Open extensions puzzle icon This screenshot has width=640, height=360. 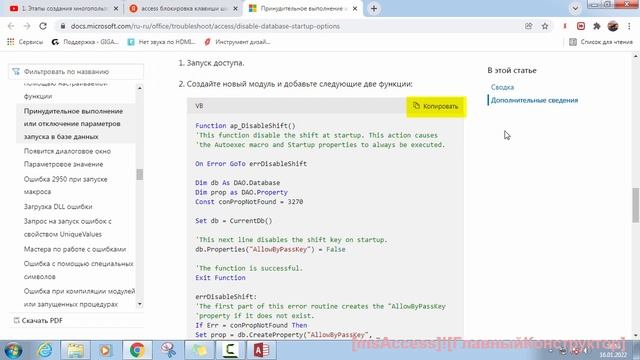(597, 26)
